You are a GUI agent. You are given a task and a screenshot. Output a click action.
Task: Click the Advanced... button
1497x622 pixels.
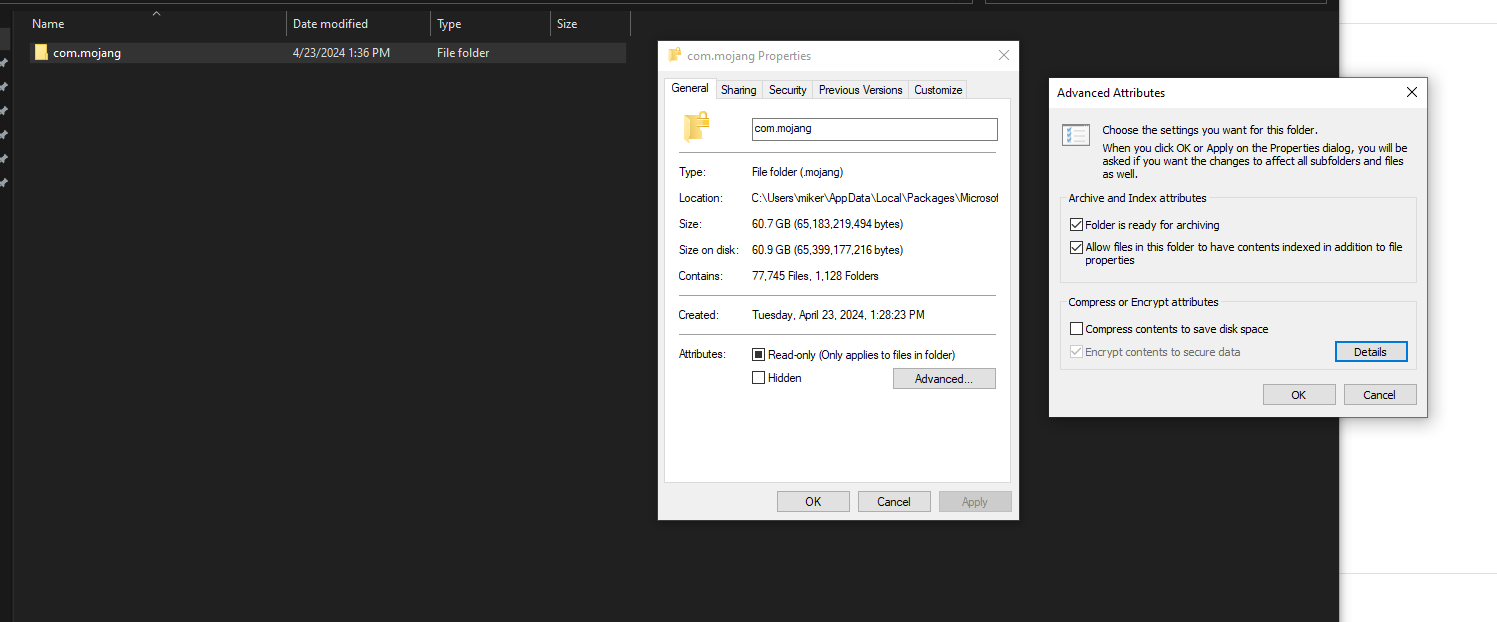point(944,379)
